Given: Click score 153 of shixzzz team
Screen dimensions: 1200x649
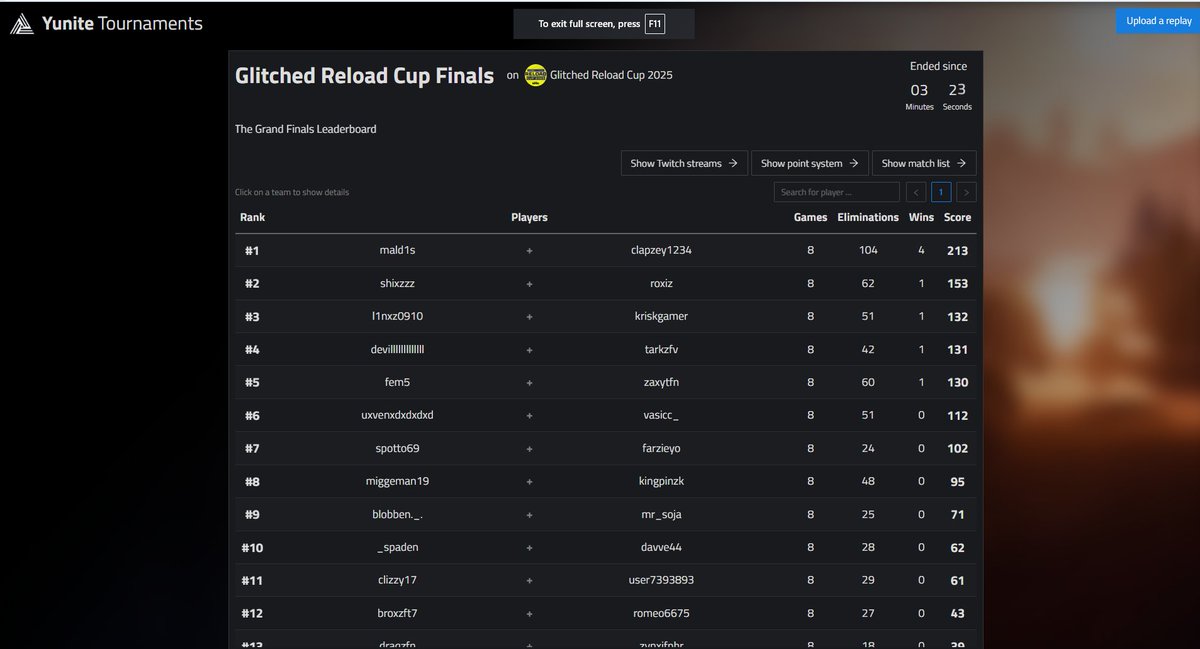Looking at the screenshot, I should 957,283.
